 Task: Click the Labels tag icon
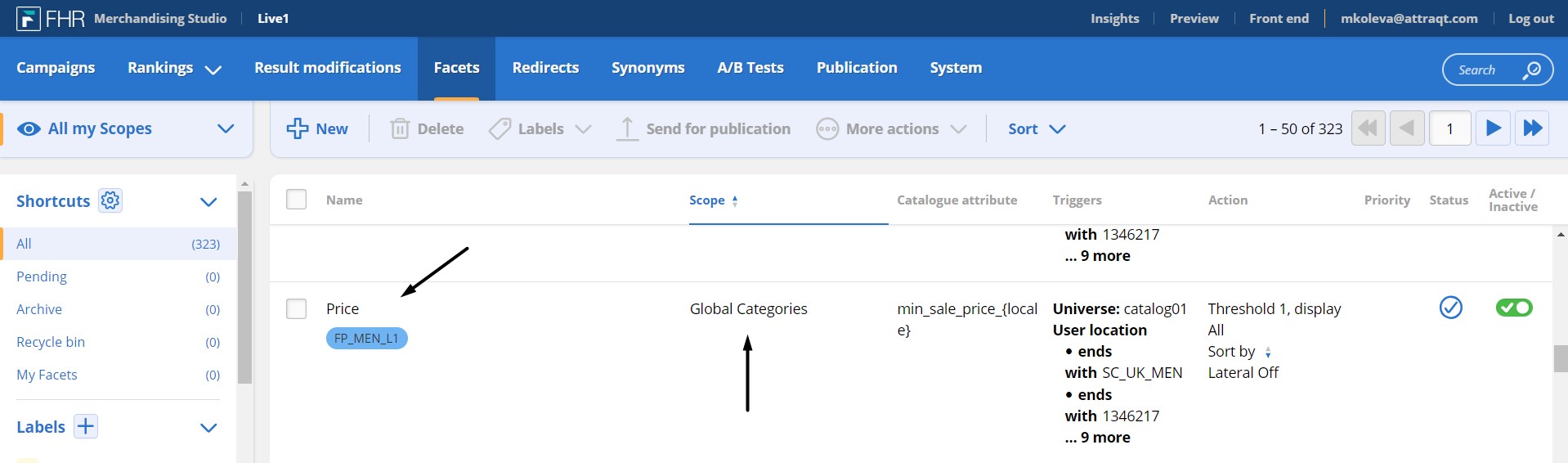pyautogui.click(x=500, y=128)
